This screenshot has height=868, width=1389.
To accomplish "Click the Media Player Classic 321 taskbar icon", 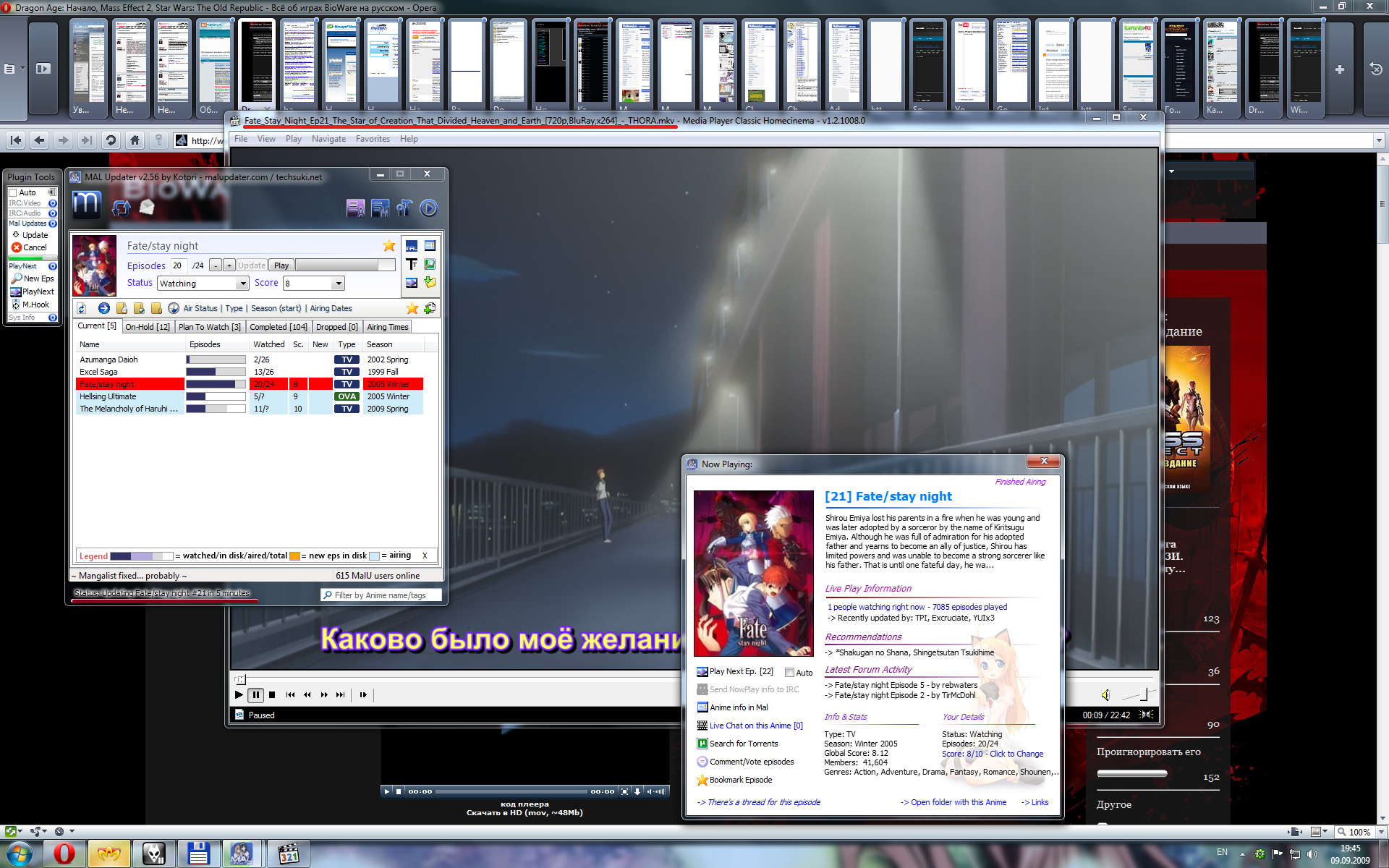I will click(x=289, y=854).
